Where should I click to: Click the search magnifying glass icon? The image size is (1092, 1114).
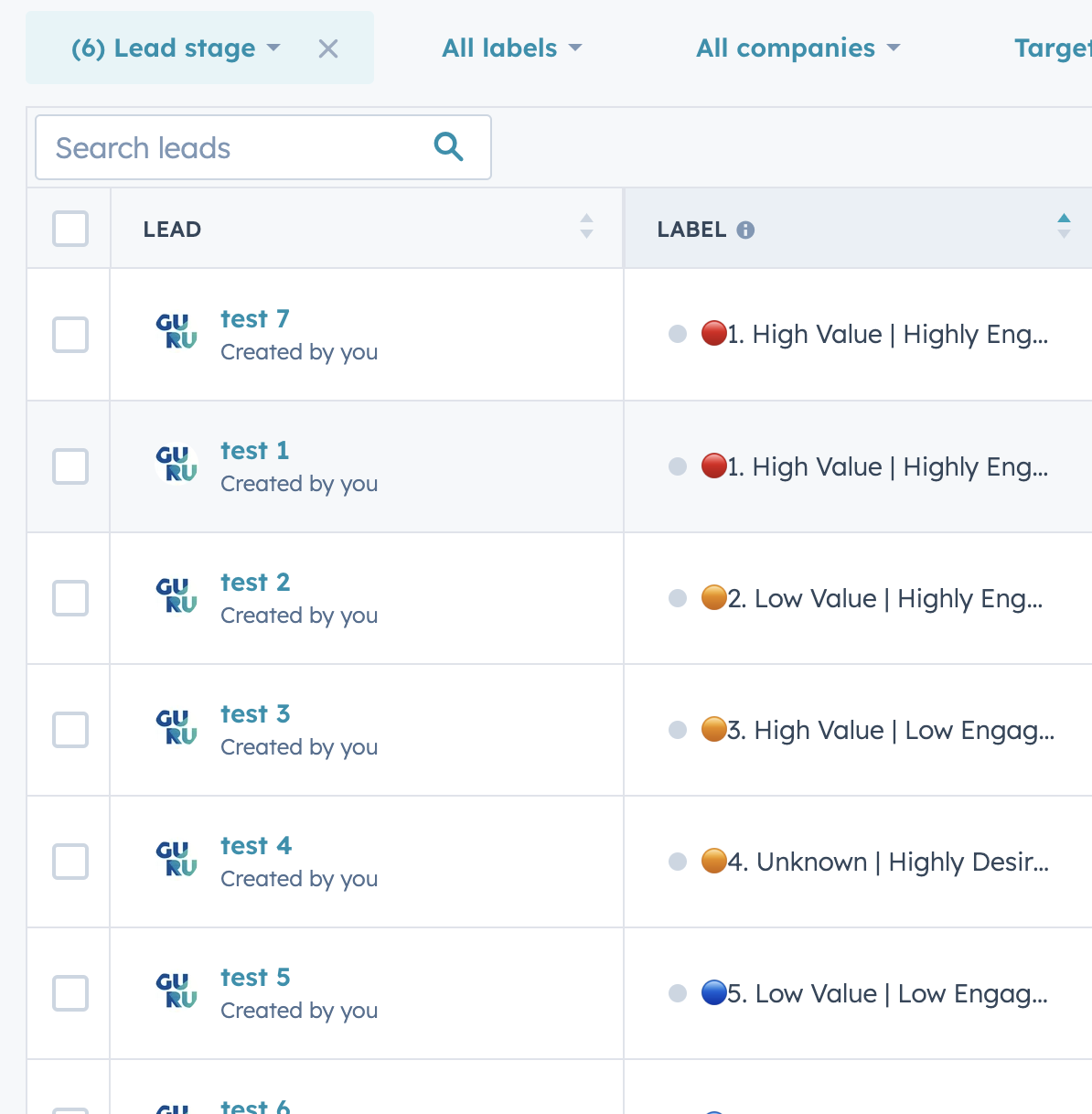point(447,146)
